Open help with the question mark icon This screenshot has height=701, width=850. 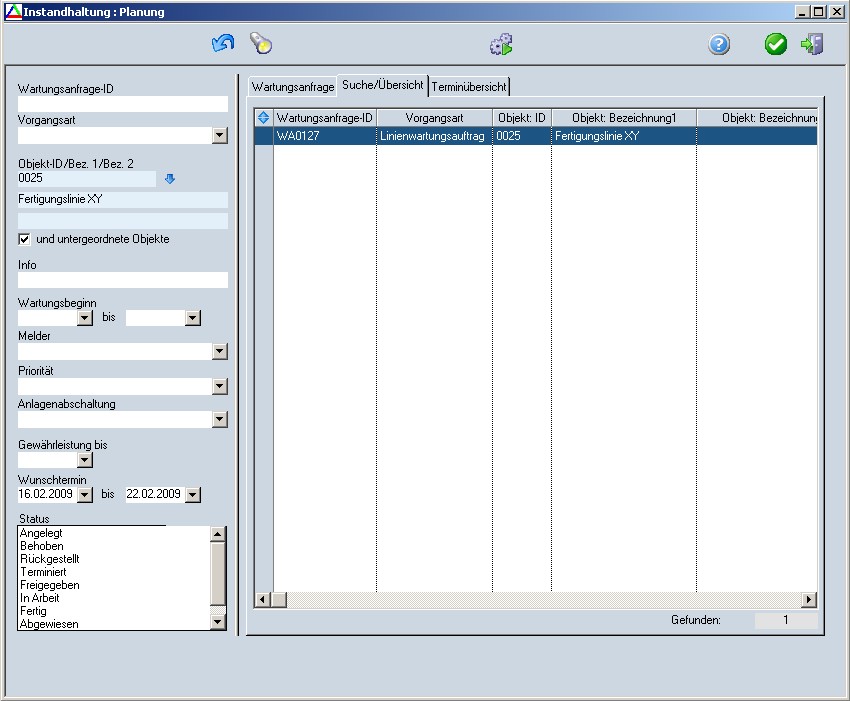pyautogui.click(x=719, y=44)
